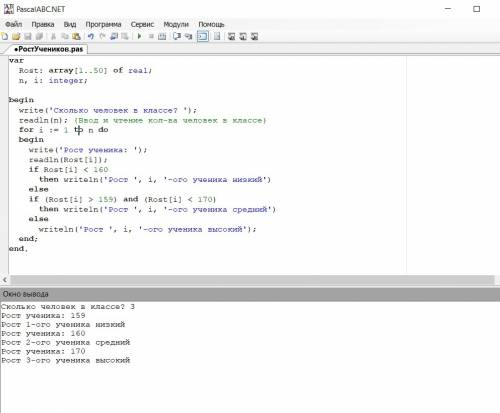Click the code line with 'ученика средний'
The height and width of the screenshot is (413, 500).
click(x=157, y=209)
